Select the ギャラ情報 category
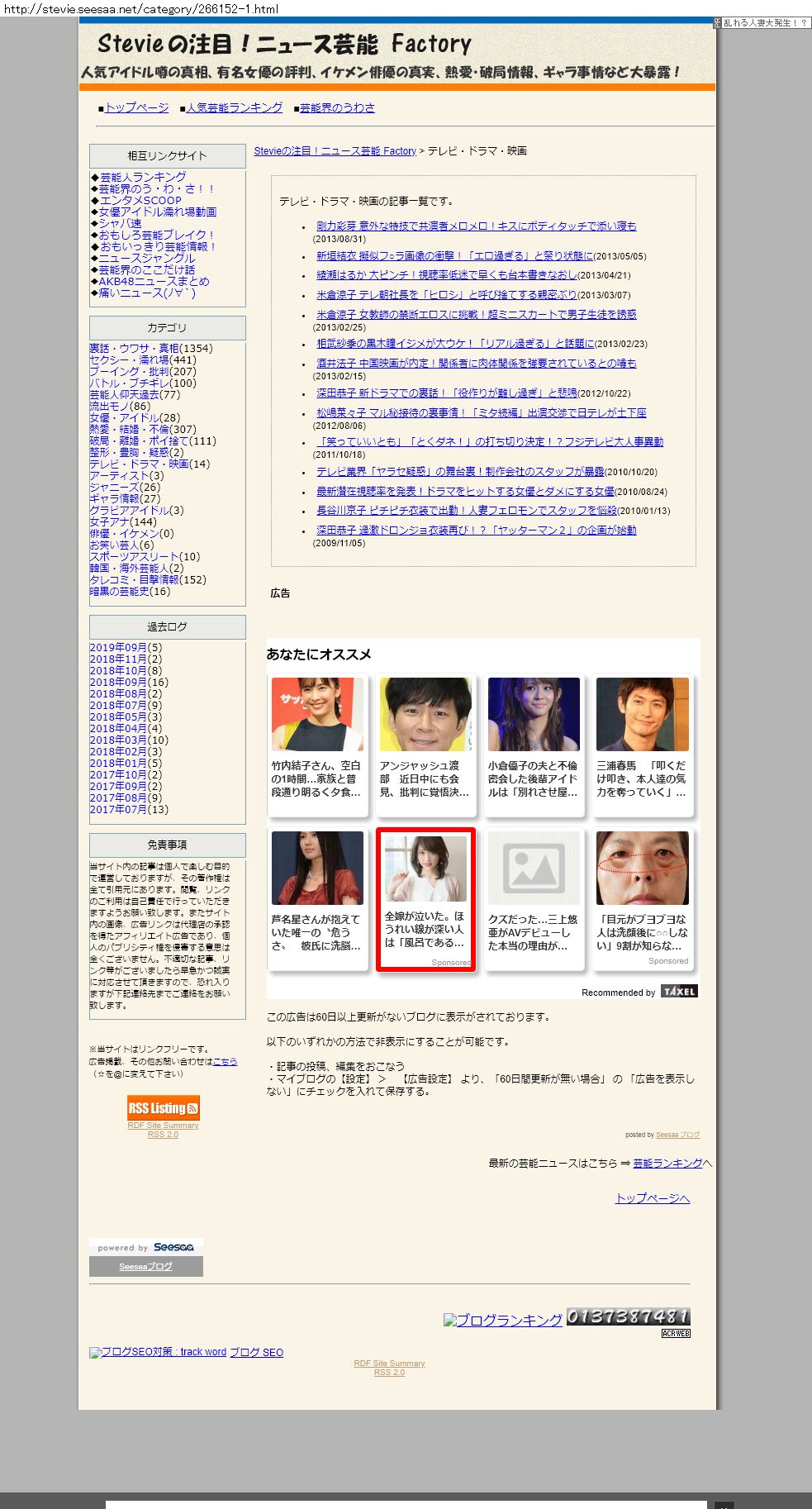Viewport: 812px width, 1509px height. point(114,498)
